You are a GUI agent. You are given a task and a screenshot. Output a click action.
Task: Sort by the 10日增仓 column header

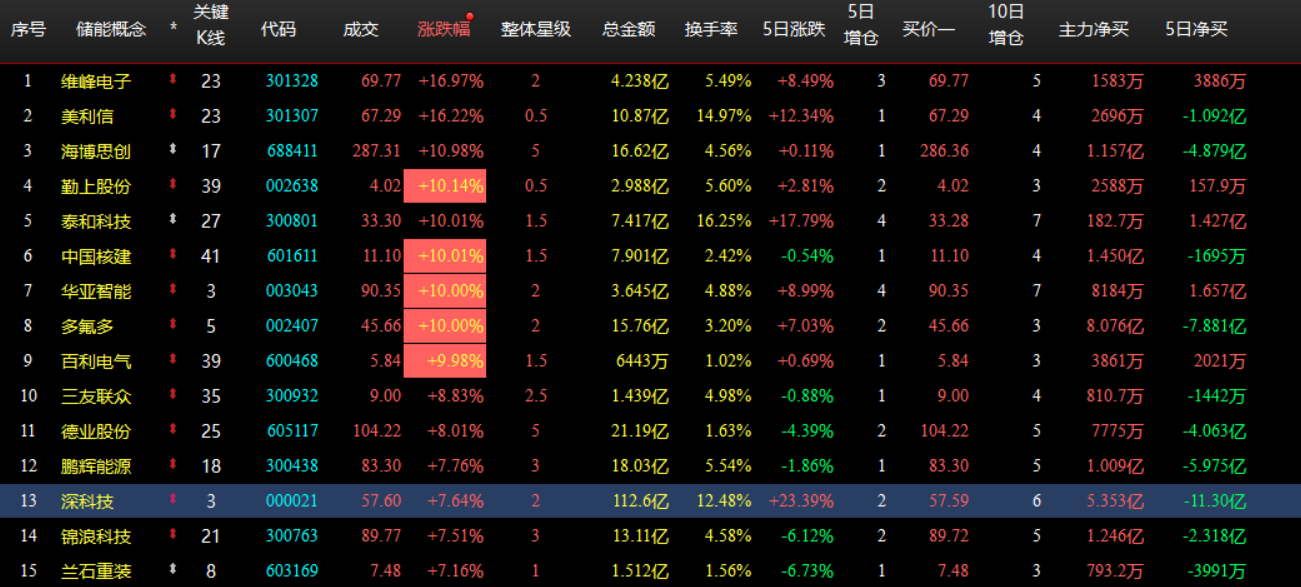coord(1006,24)
